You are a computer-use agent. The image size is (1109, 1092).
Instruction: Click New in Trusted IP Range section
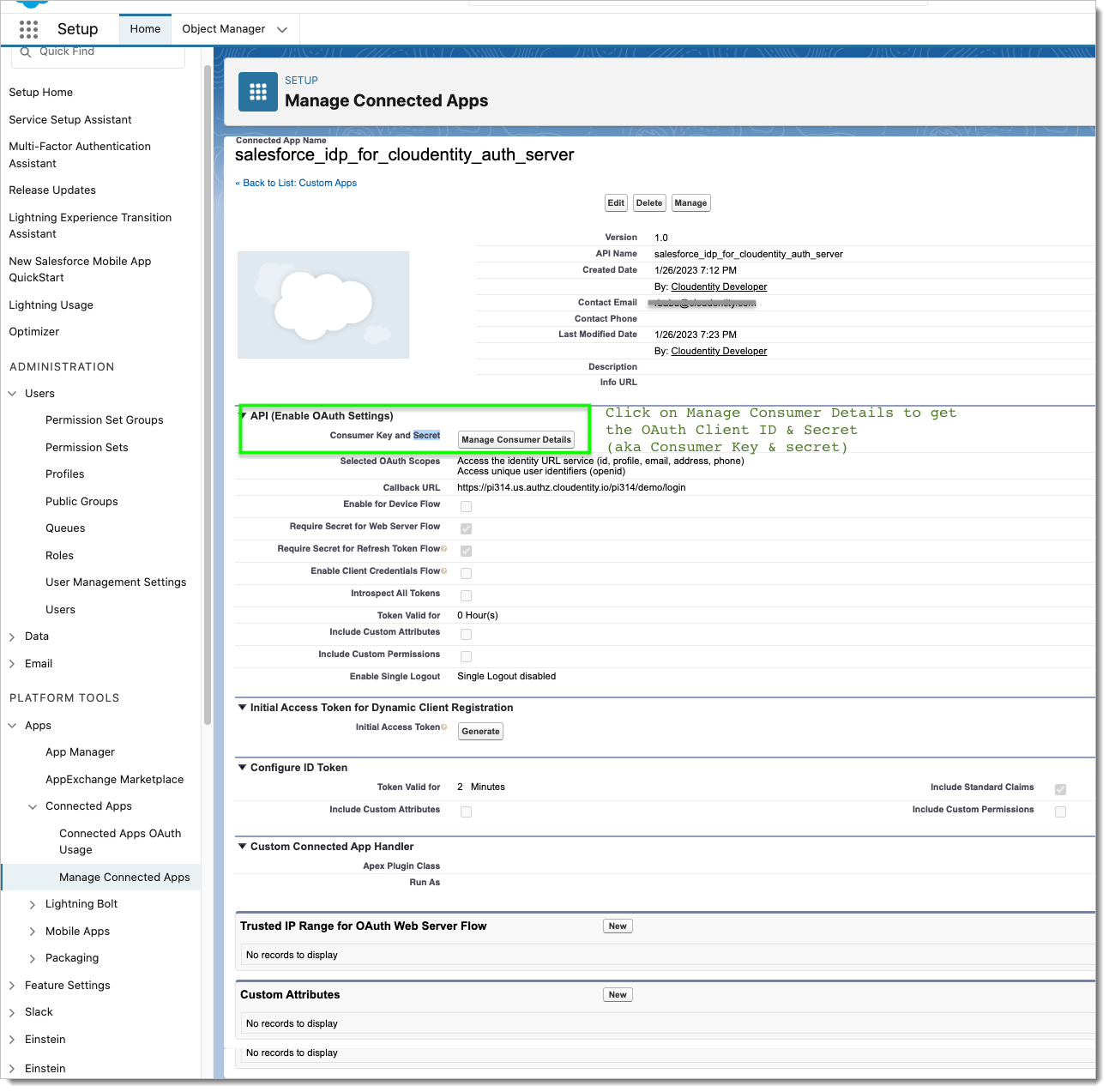click(x=618, y=926)
